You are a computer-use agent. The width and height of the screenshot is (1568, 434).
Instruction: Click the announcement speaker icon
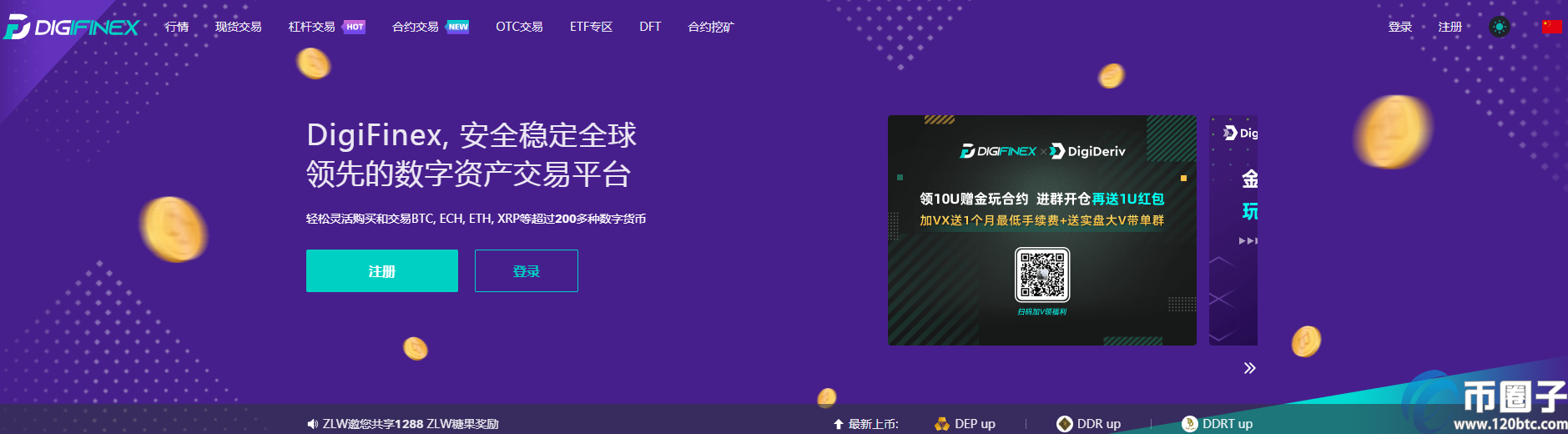312,424
